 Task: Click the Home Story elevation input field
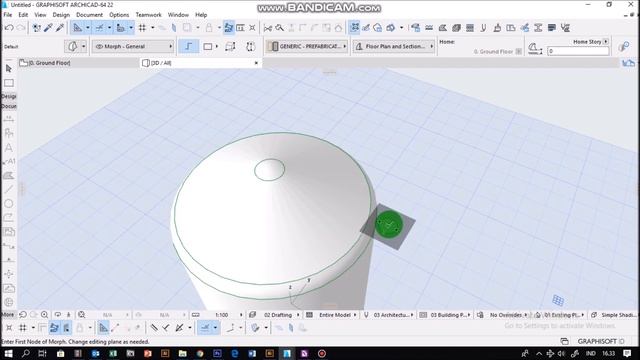[578, 51]
